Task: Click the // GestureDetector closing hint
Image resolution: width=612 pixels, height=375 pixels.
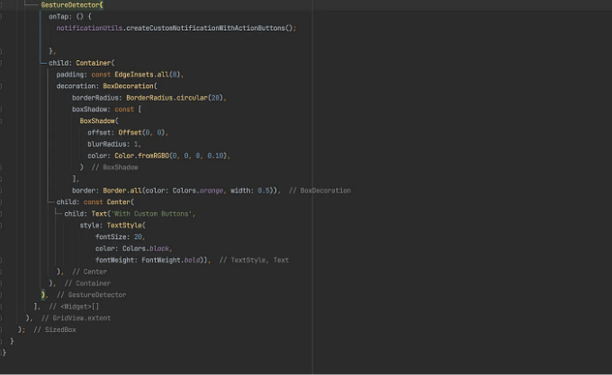Action: [x=91, y=295]
